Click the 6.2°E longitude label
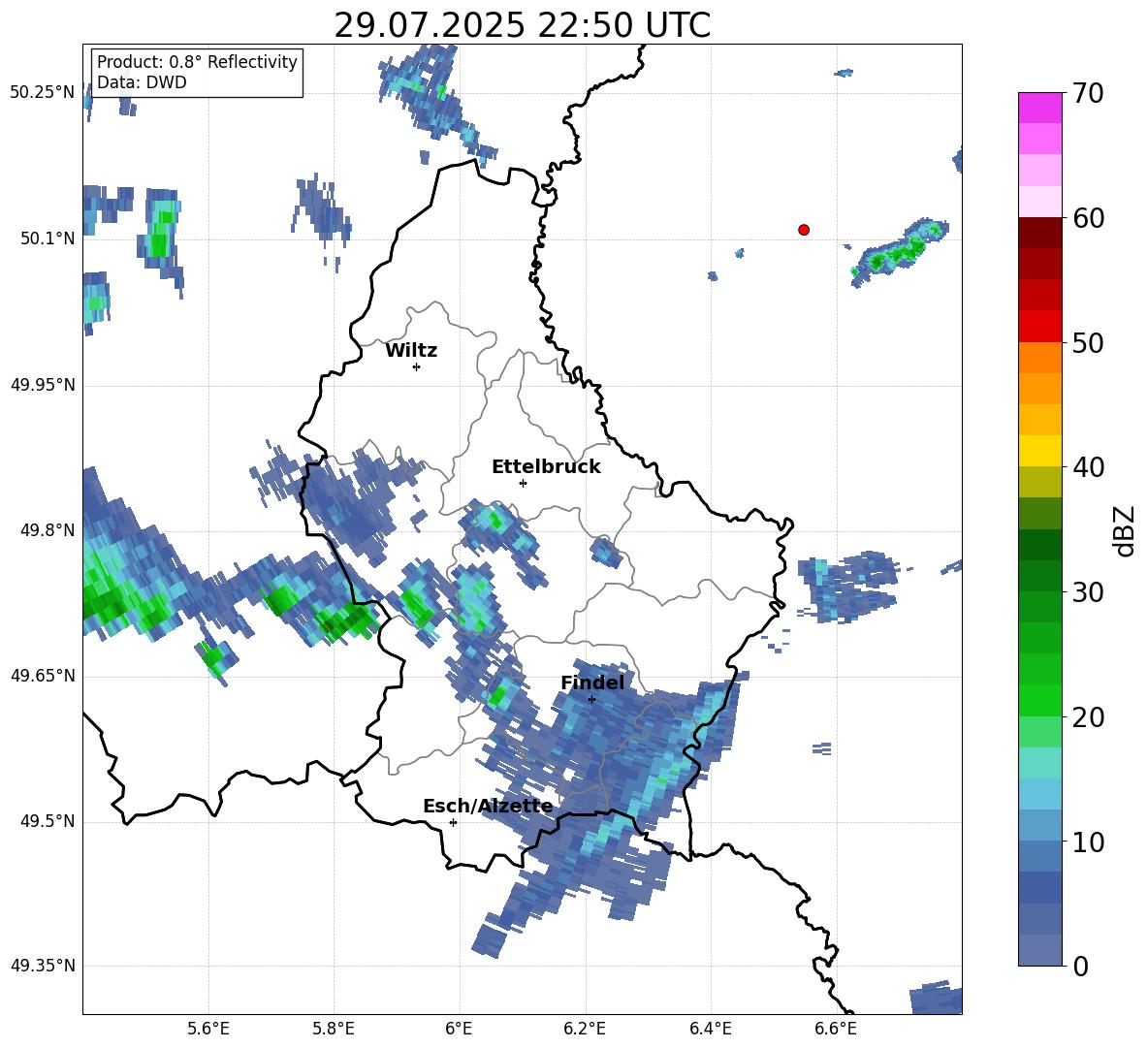Screen dimensions: 1148x1048 [x=585, y=1029]
